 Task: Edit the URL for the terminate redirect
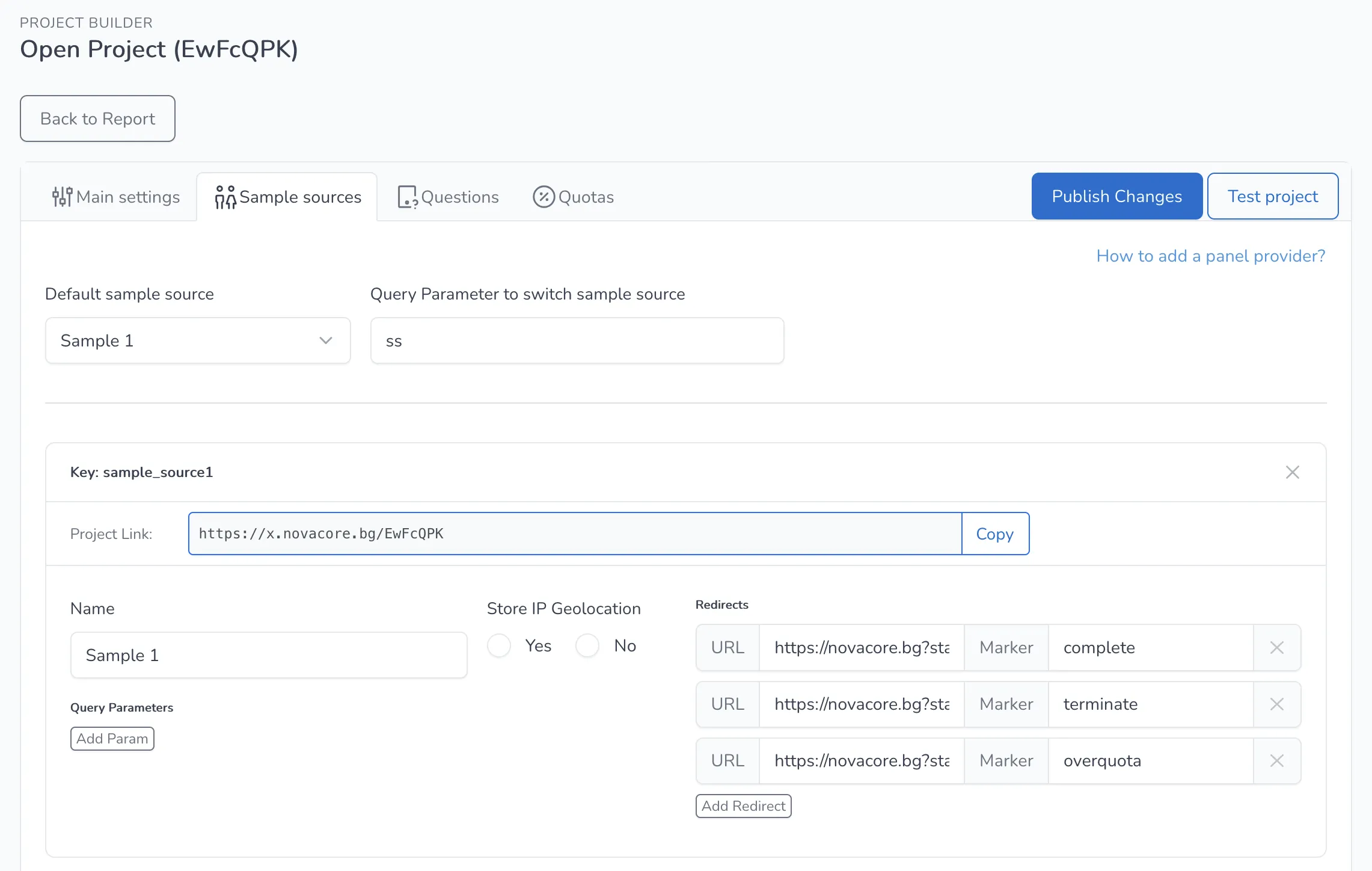pyautogui.click(x=862, y=704)
